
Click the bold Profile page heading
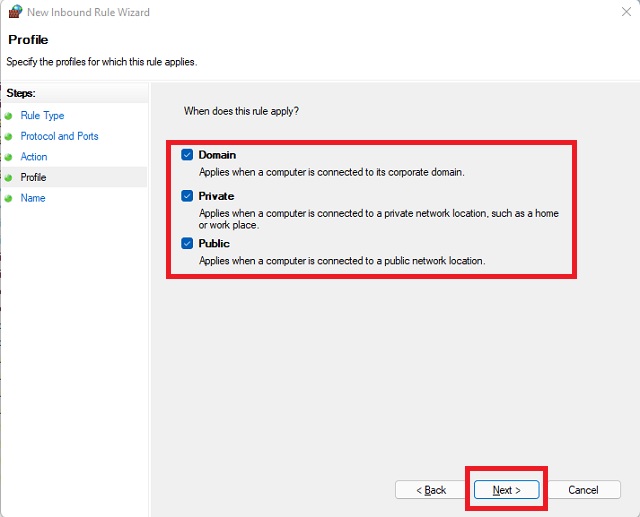tap(28, 40)
